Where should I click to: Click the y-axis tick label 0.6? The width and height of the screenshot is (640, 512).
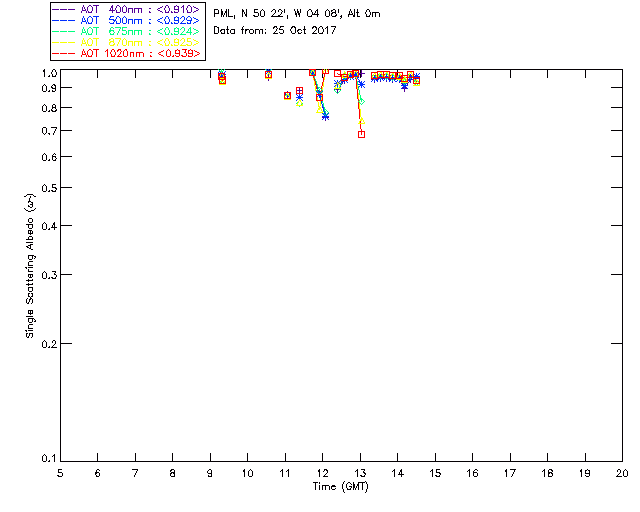(49, 157)
